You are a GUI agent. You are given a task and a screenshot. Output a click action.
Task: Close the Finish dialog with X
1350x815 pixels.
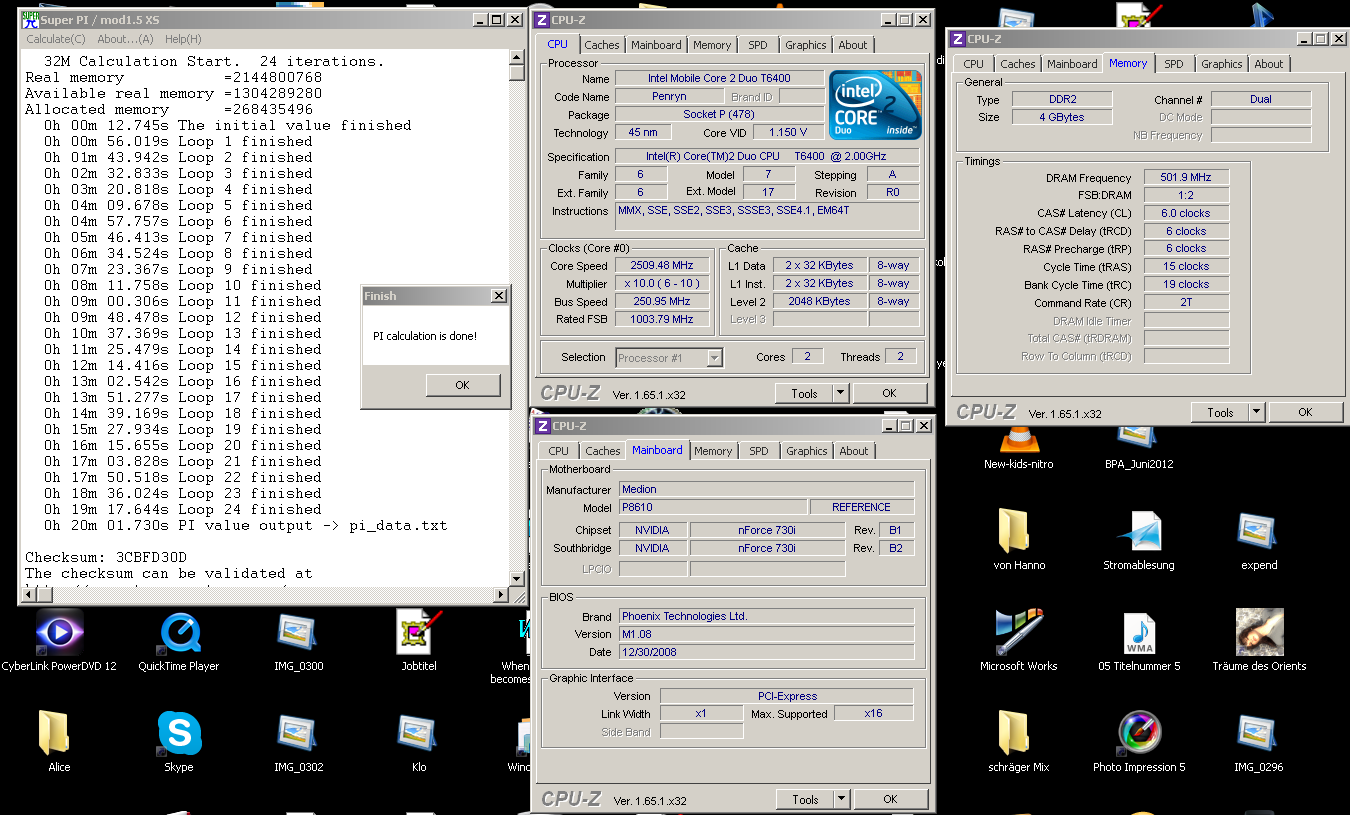499,296
